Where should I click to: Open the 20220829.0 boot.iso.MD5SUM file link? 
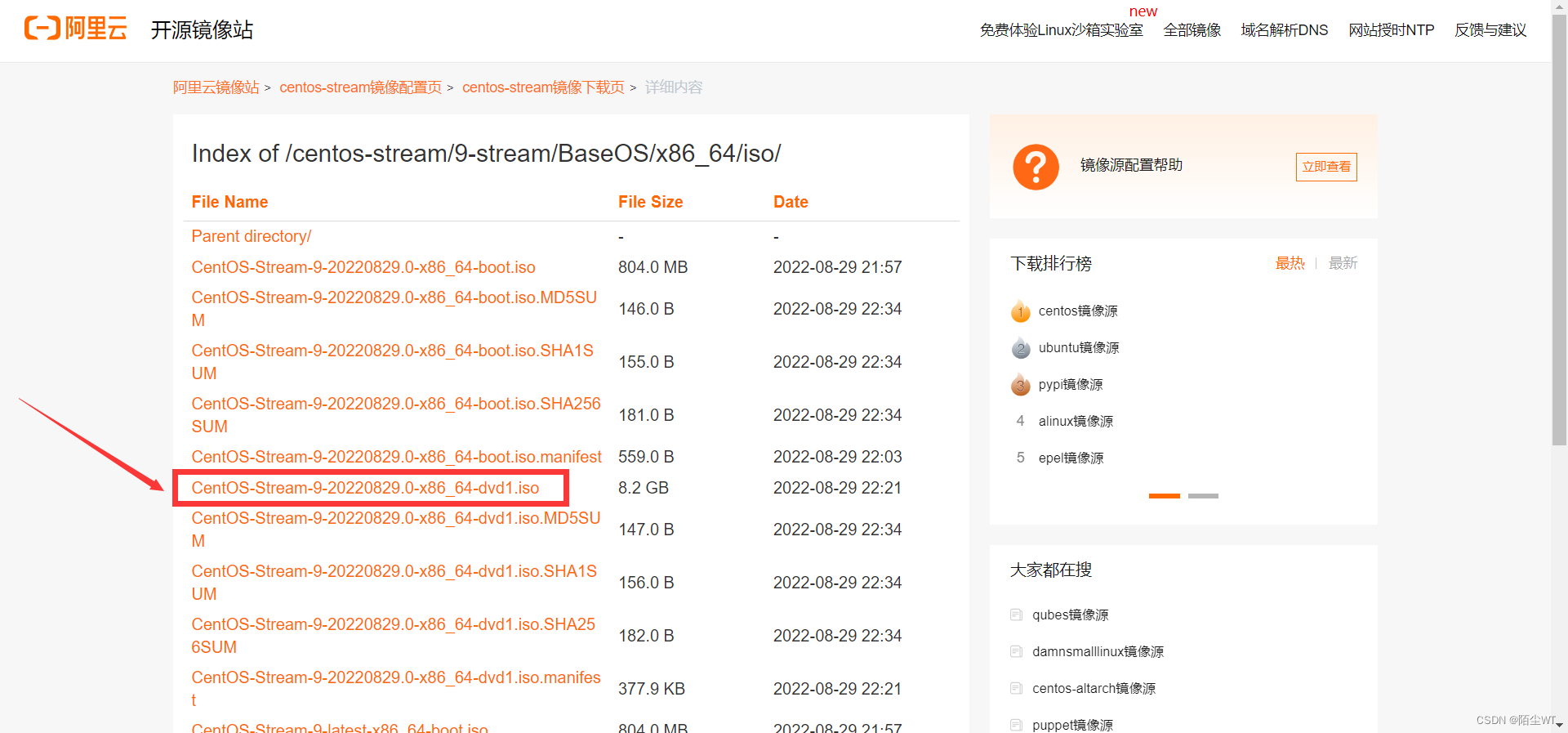click(394, 309)
